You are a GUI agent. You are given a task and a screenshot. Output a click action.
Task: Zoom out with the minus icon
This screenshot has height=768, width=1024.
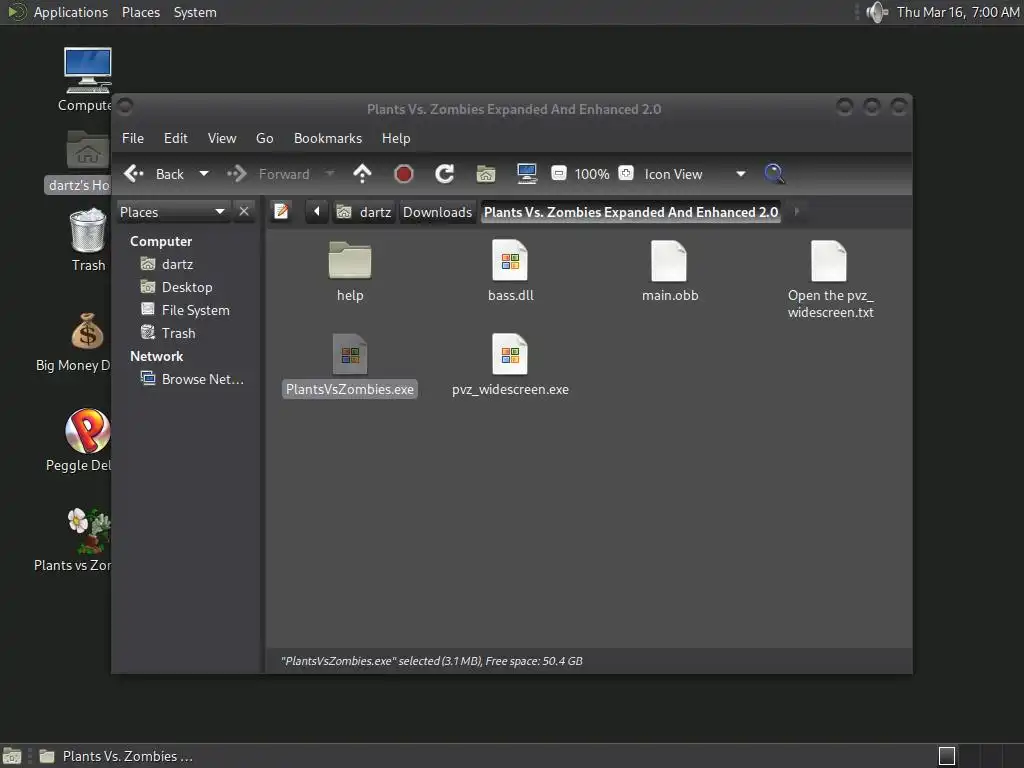pyautogui.click(x=558, y=174)
